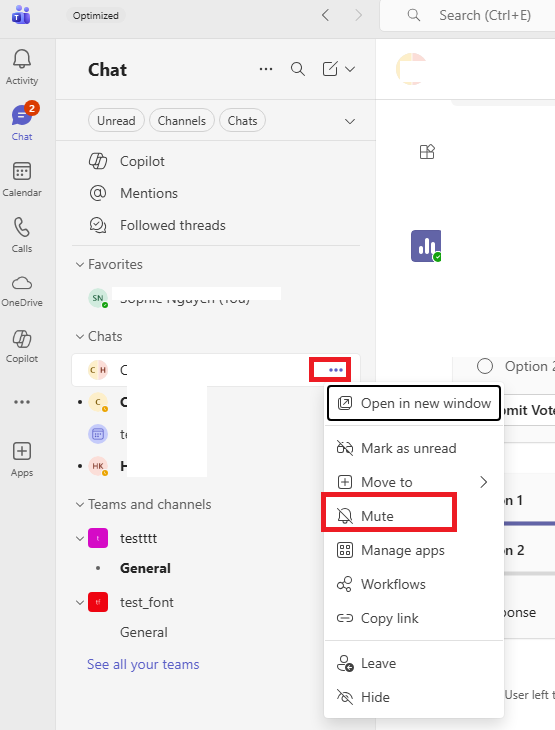Open the SN favorite chat
Image resolution: width=555 pixels, height=730 pixels.
216,298
